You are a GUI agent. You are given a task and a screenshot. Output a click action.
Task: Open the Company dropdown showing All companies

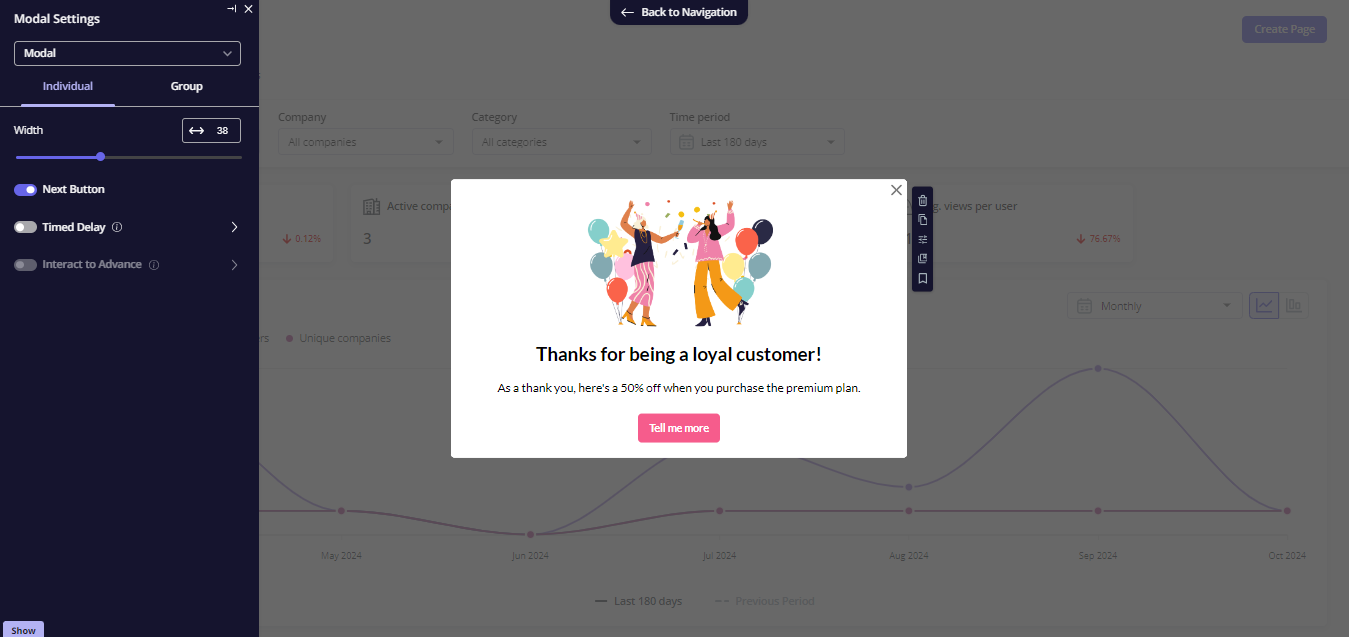365,141
